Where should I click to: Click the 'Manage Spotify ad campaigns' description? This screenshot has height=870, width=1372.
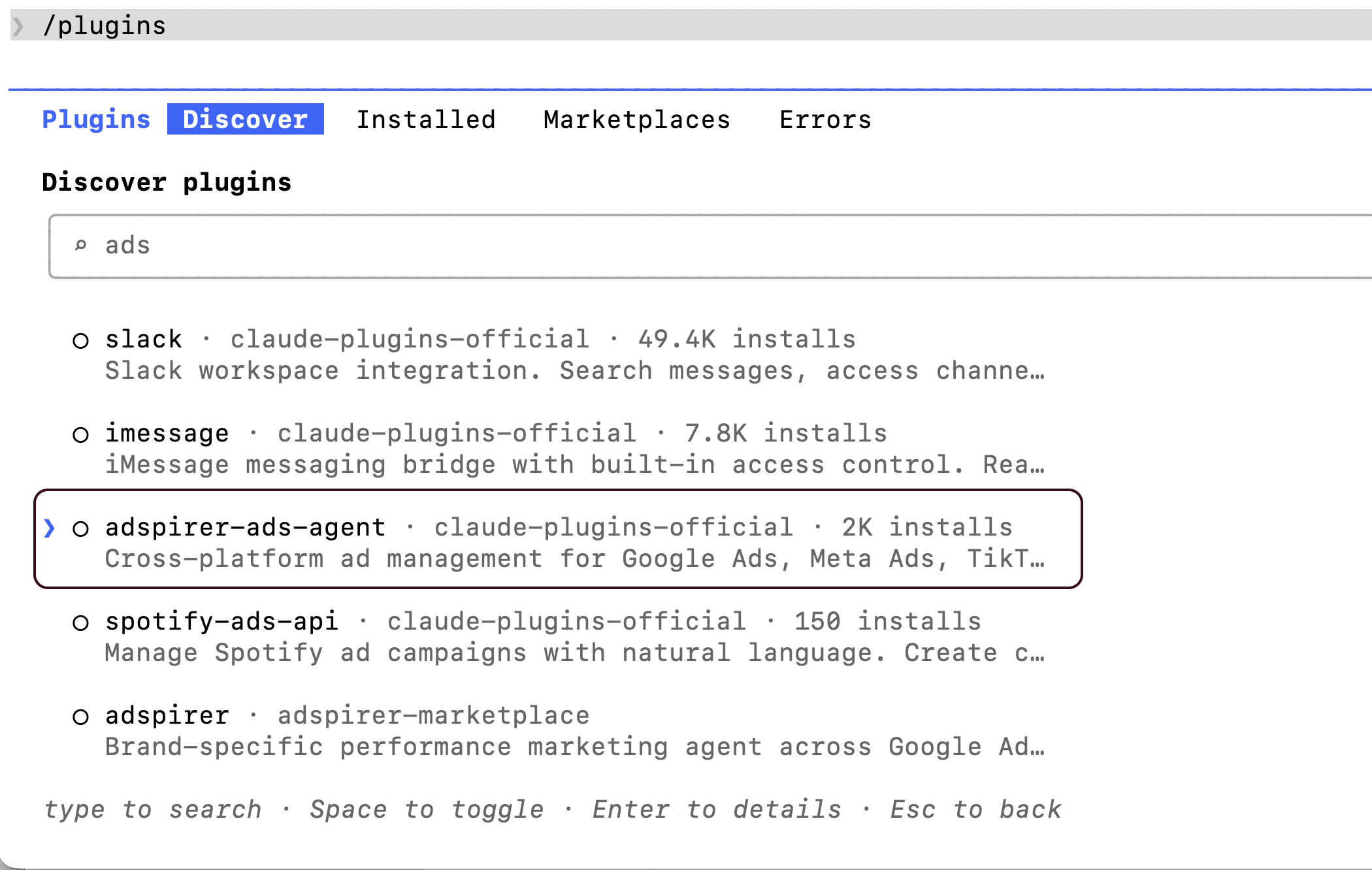click(x=575, y=652)
